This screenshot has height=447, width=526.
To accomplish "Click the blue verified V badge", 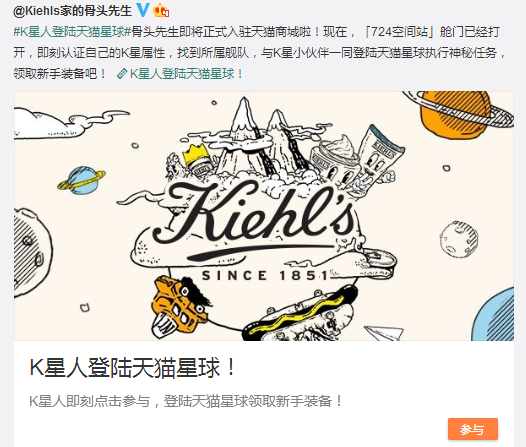I will 142,10.
